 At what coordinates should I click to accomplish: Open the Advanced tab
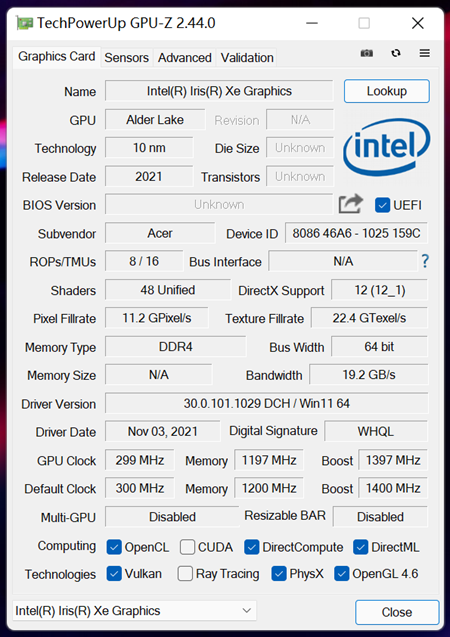185,58
